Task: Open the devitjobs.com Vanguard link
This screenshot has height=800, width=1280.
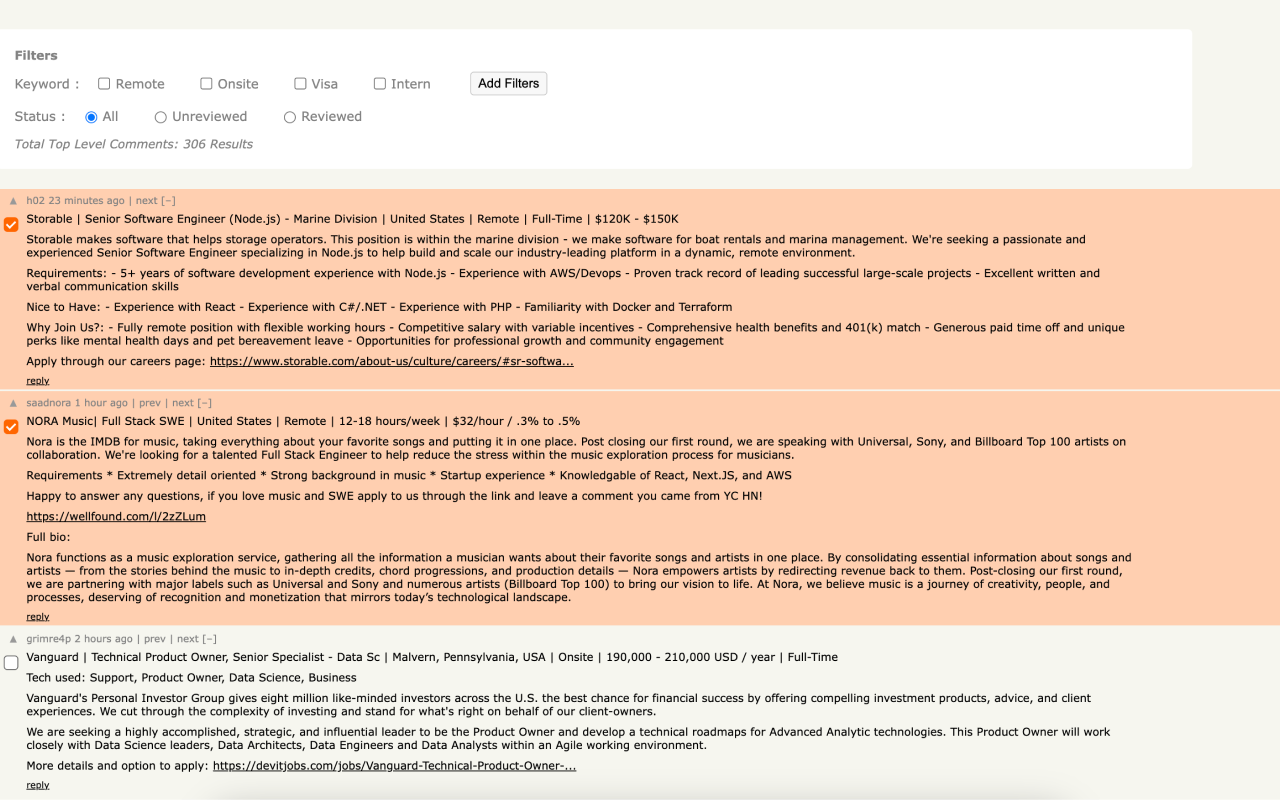Action: tap(394, 766)
